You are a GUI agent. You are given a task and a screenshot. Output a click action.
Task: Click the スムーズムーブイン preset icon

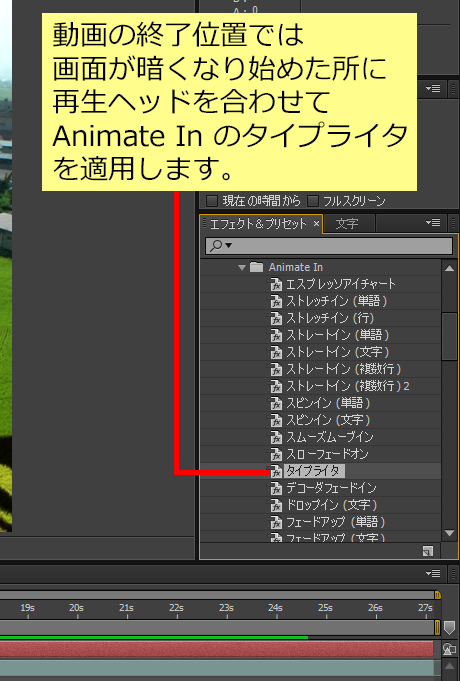click(276, 437)
